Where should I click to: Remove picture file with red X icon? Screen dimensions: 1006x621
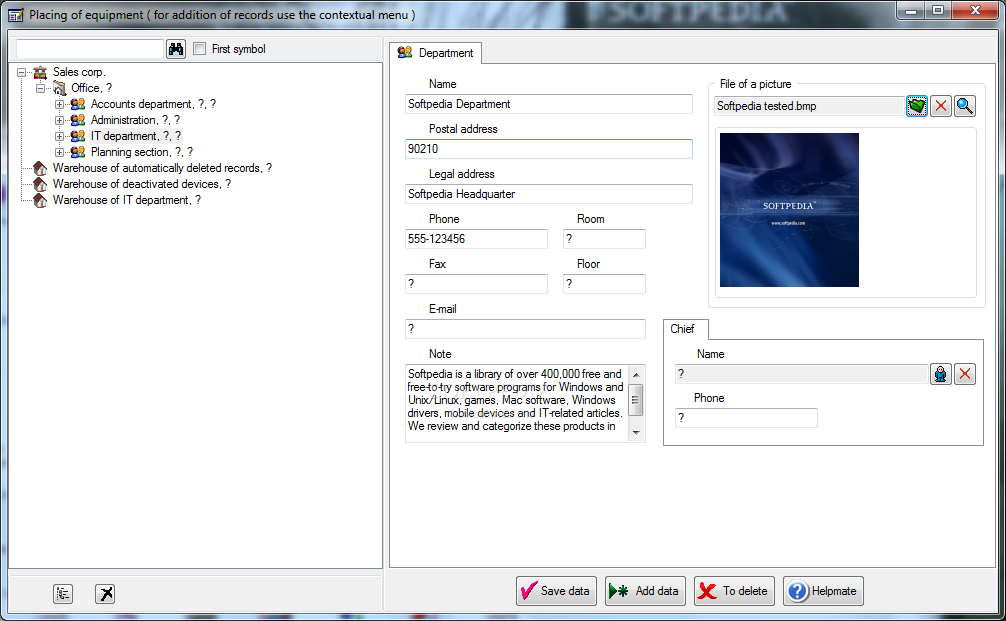point(941,106)
